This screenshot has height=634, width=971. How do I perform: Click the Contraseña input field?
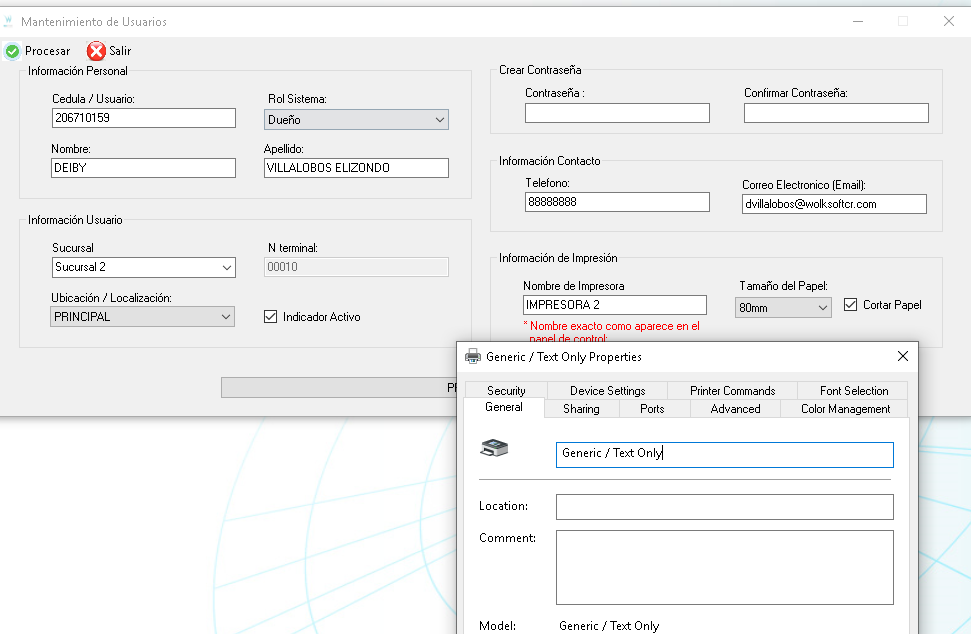(617, 113)
